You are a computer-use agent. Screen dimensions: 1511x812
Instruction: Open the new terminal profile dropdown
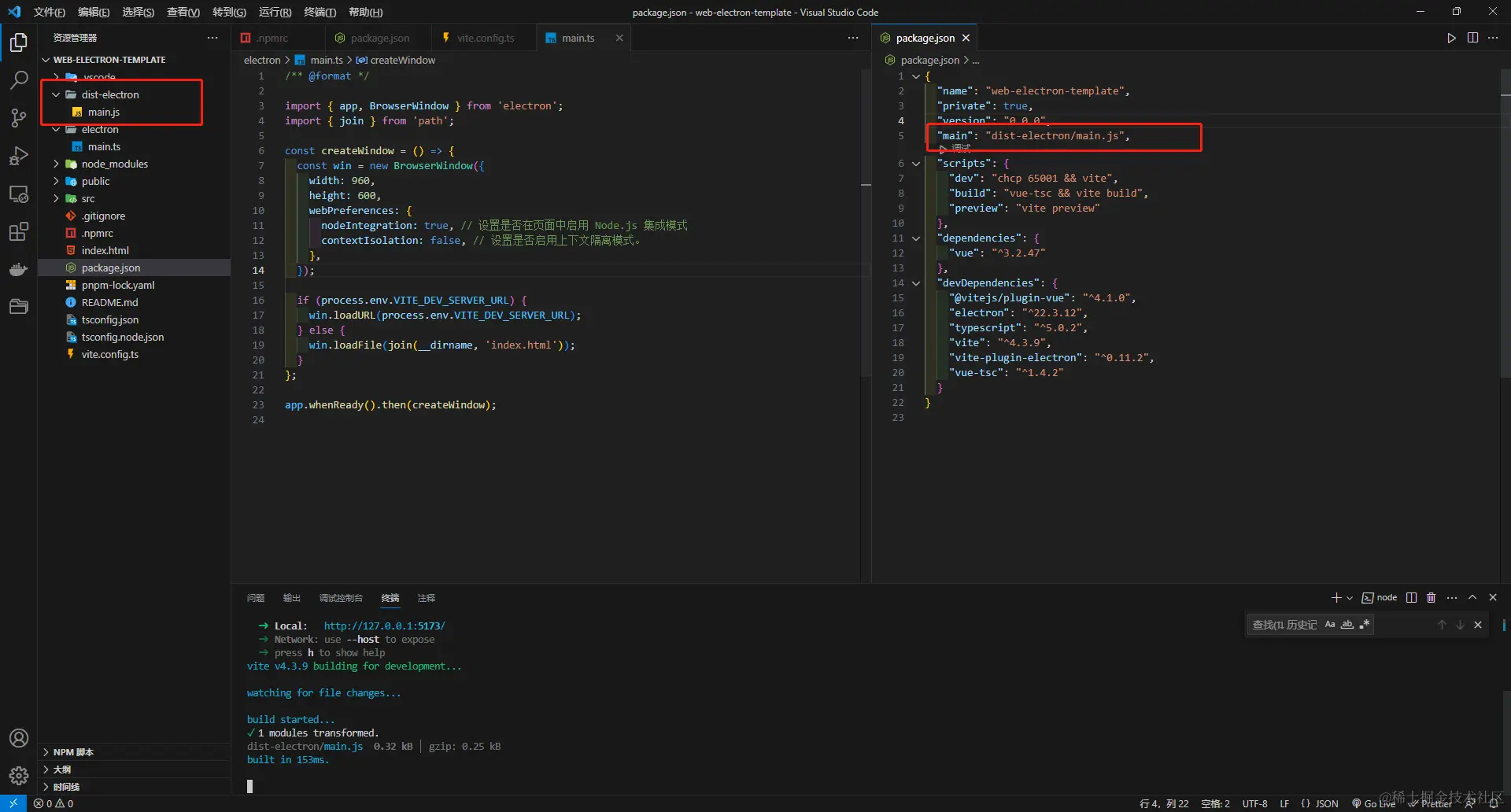pyautogui.click(x=1350, y=598)
